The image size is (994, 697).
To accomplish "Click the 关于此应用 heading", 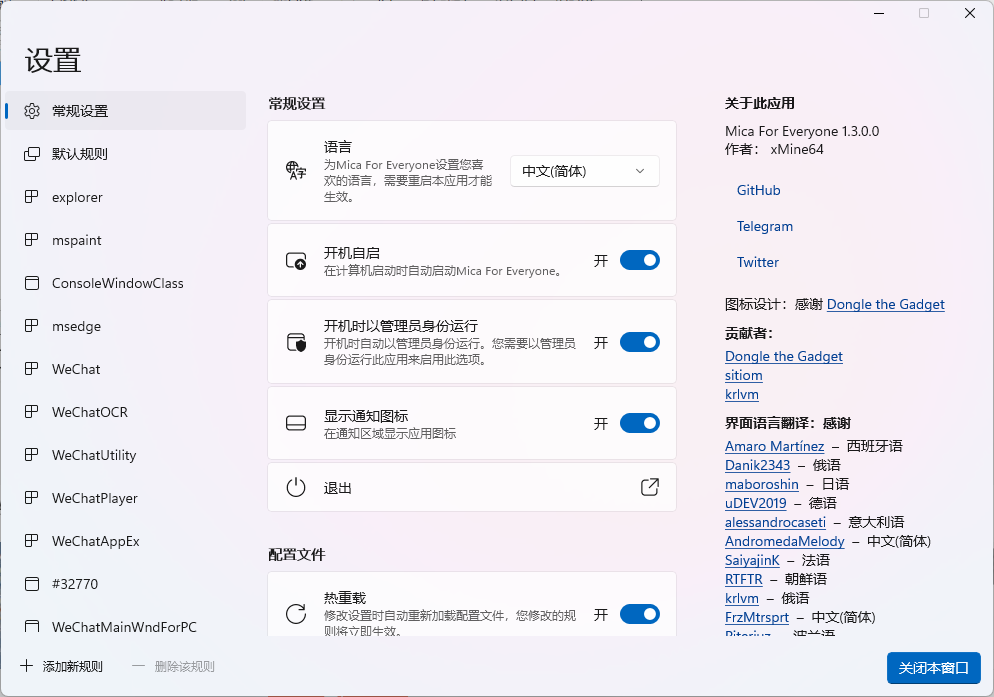I will click(759, 103).
